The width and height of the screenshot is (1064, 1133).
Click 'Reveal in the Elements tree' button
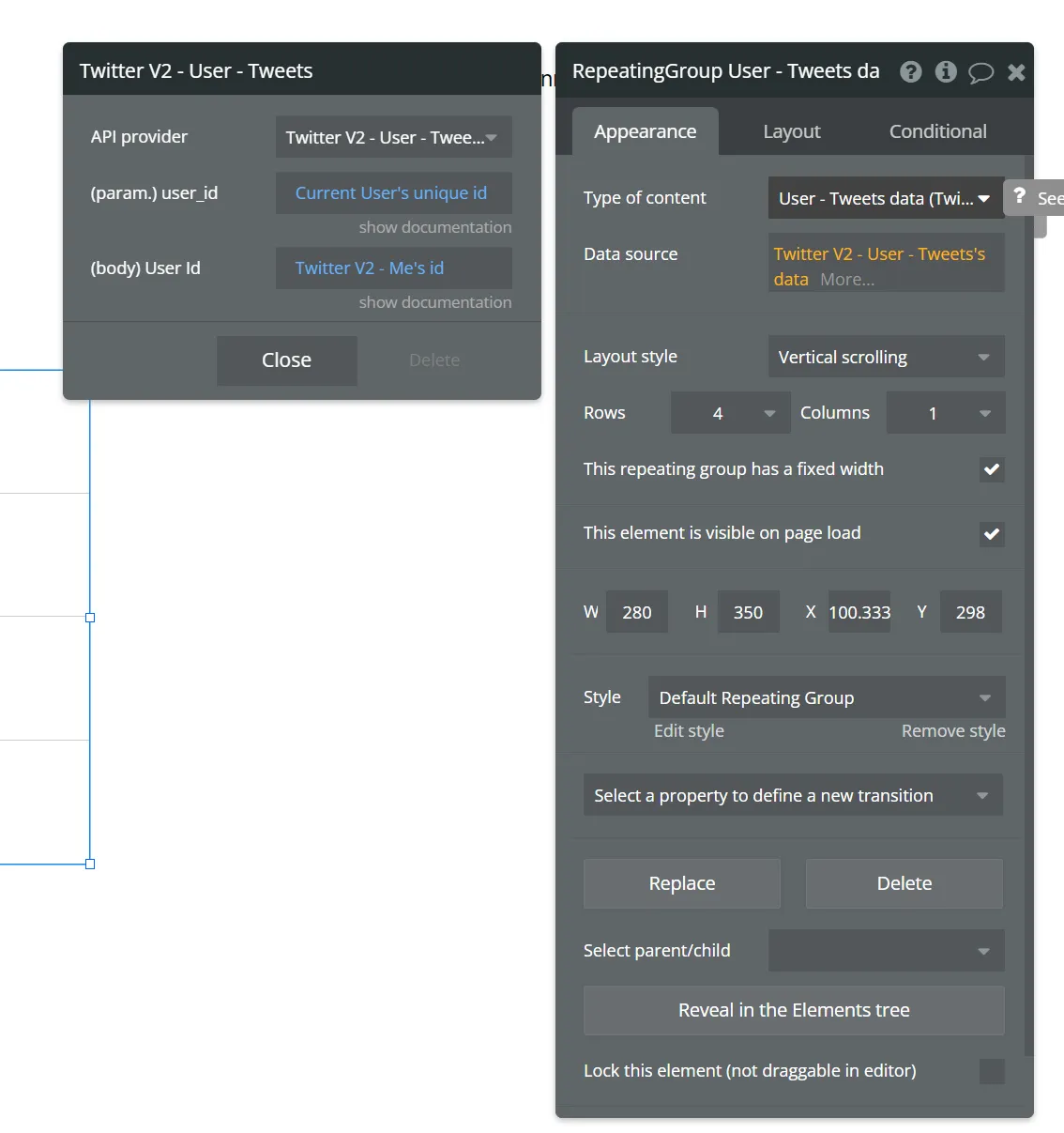pyautogui.click(x=794, y=1010)
